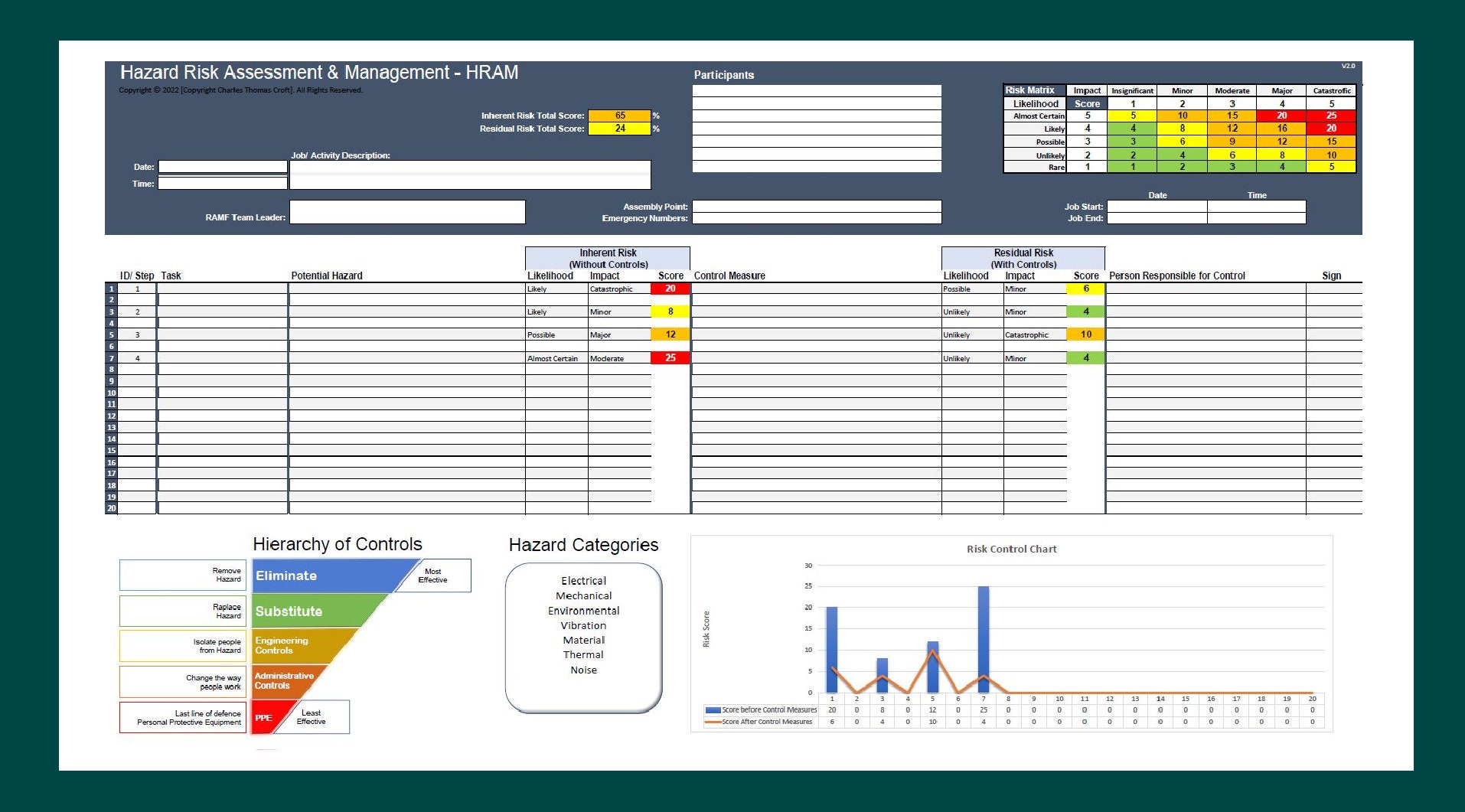
Task: Click the RAMF Team Leader field
Action: coord(408,211)
